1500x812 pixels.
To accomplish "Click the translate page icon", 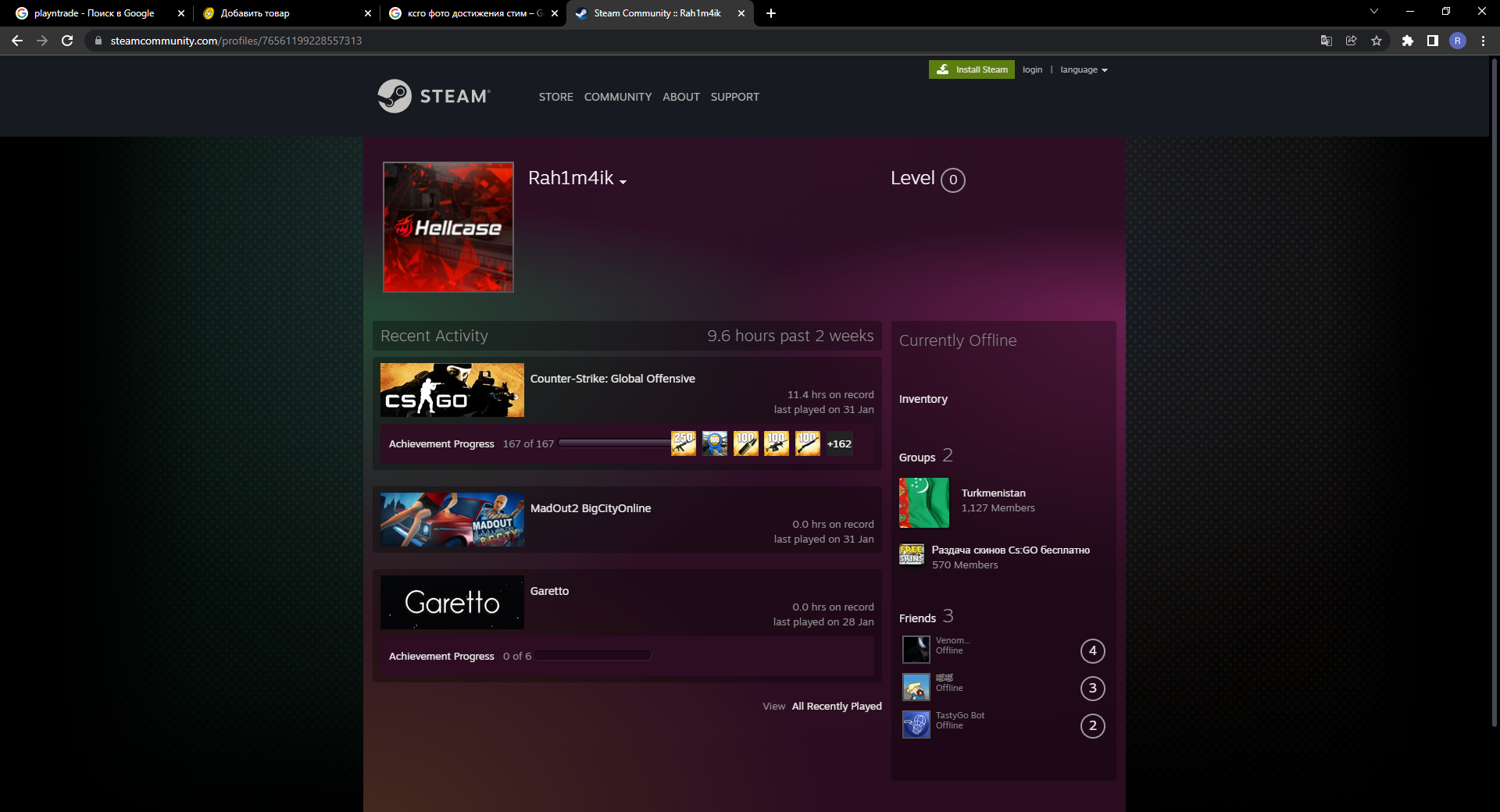I will point(1326,41).
